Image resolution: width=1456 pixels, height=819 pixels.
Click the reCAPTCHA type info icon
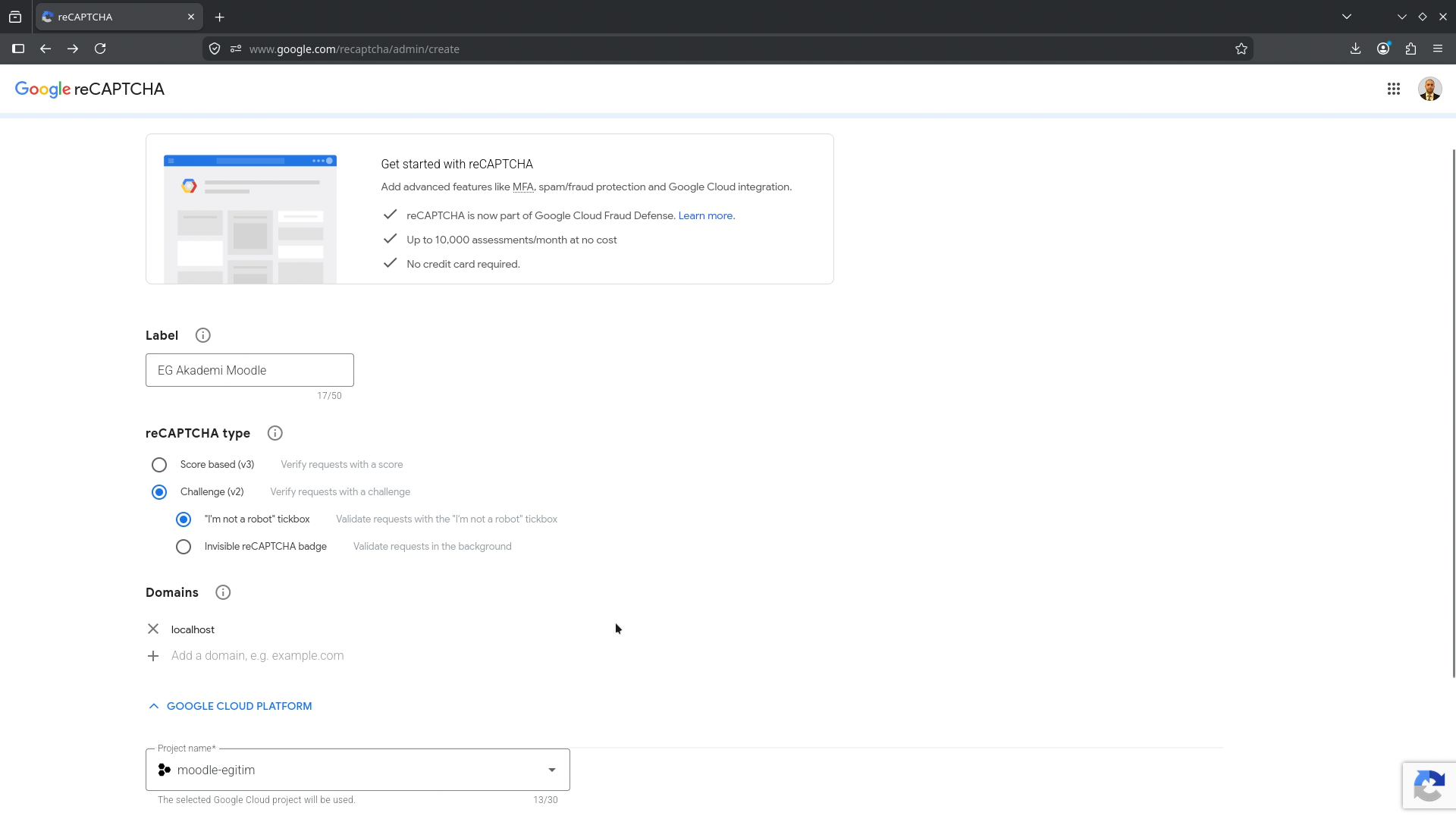coord(275,433)
